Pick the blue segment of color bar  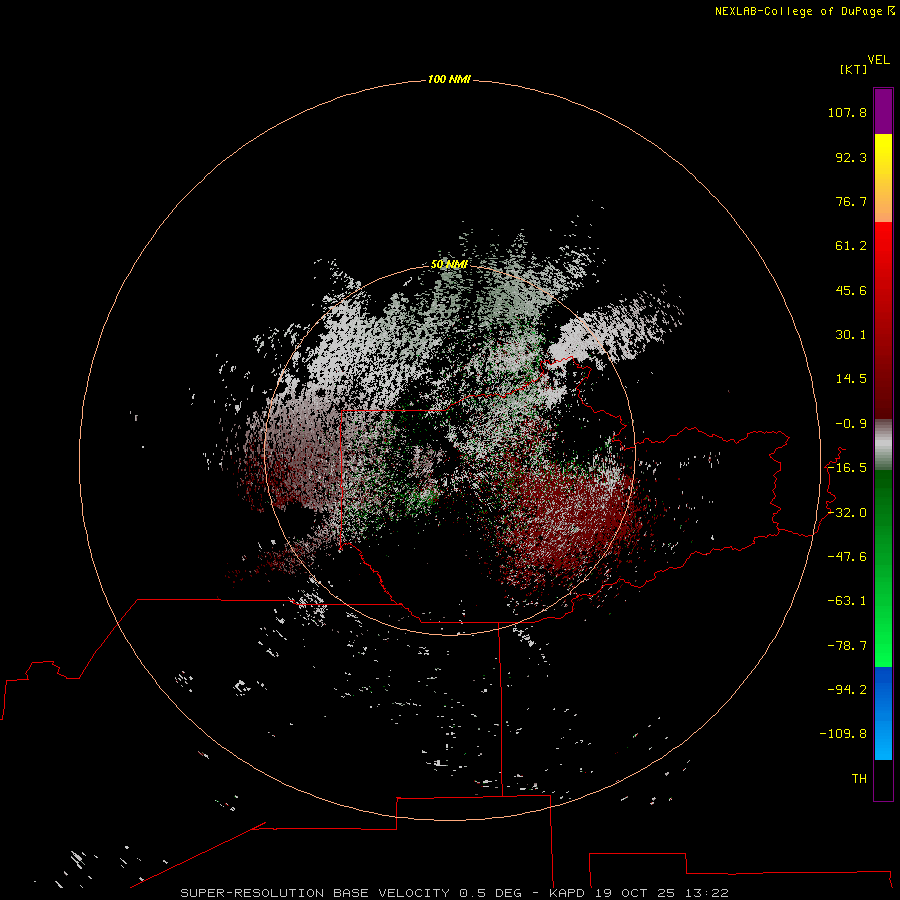pyautogui.click(x=883, y=713)
